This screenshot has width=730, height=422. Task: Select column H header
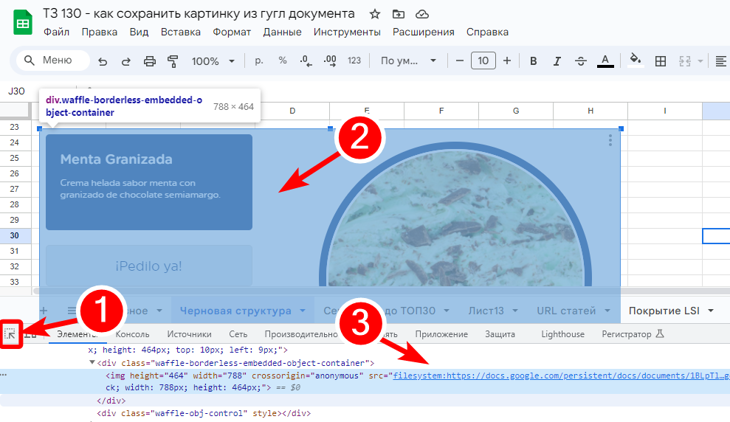click(590, 111)
